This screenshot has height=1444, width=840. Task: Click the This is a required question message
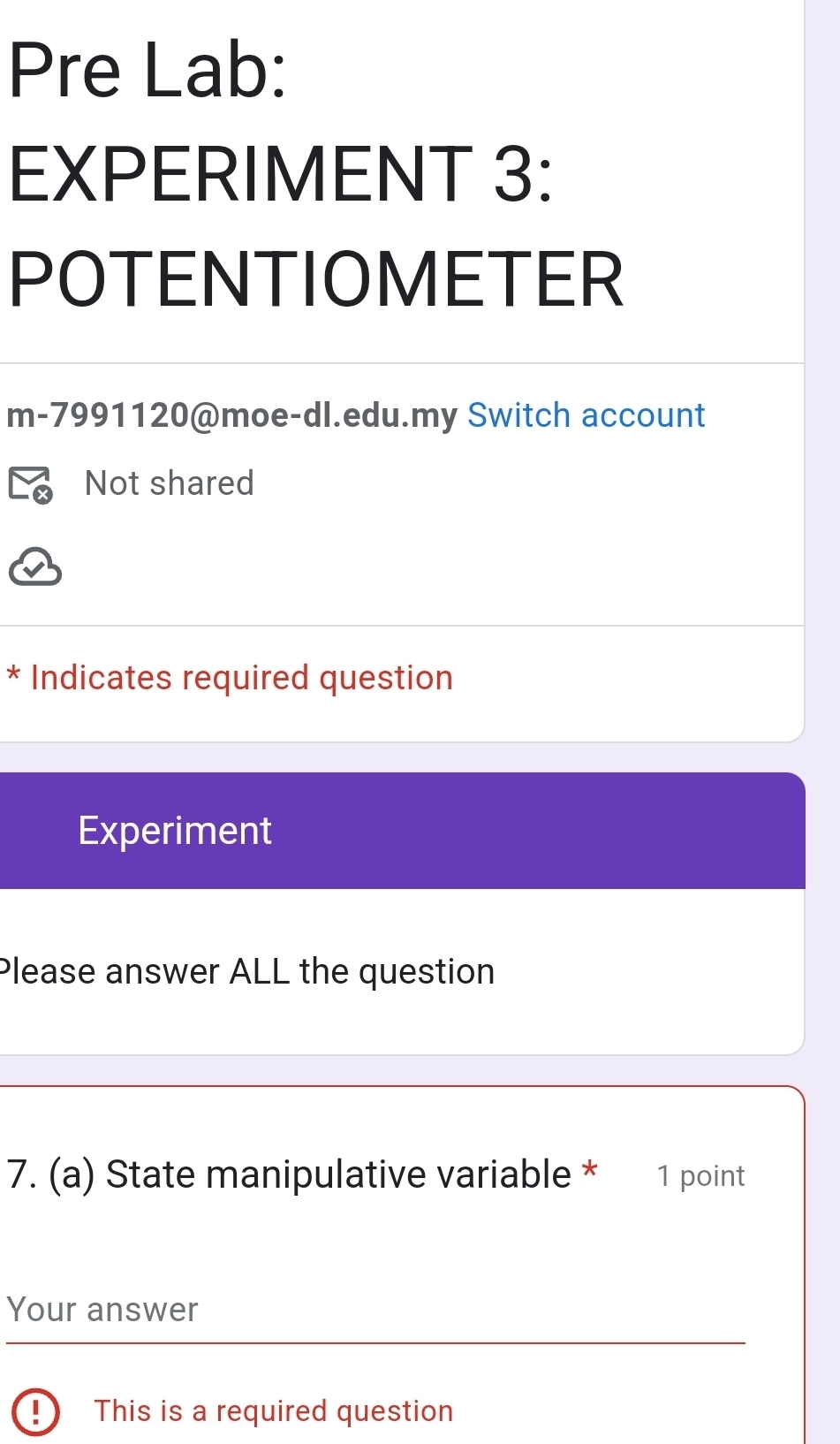[273, 1411]
